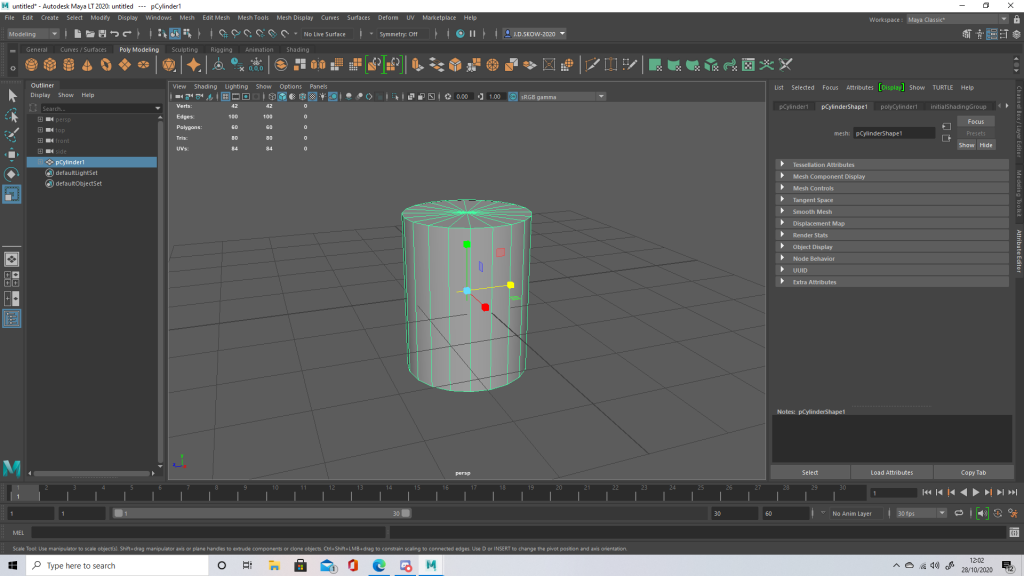1024x576 pixels.
Task: Open the Mesh Tools menu
Action: tap(252, 18)
